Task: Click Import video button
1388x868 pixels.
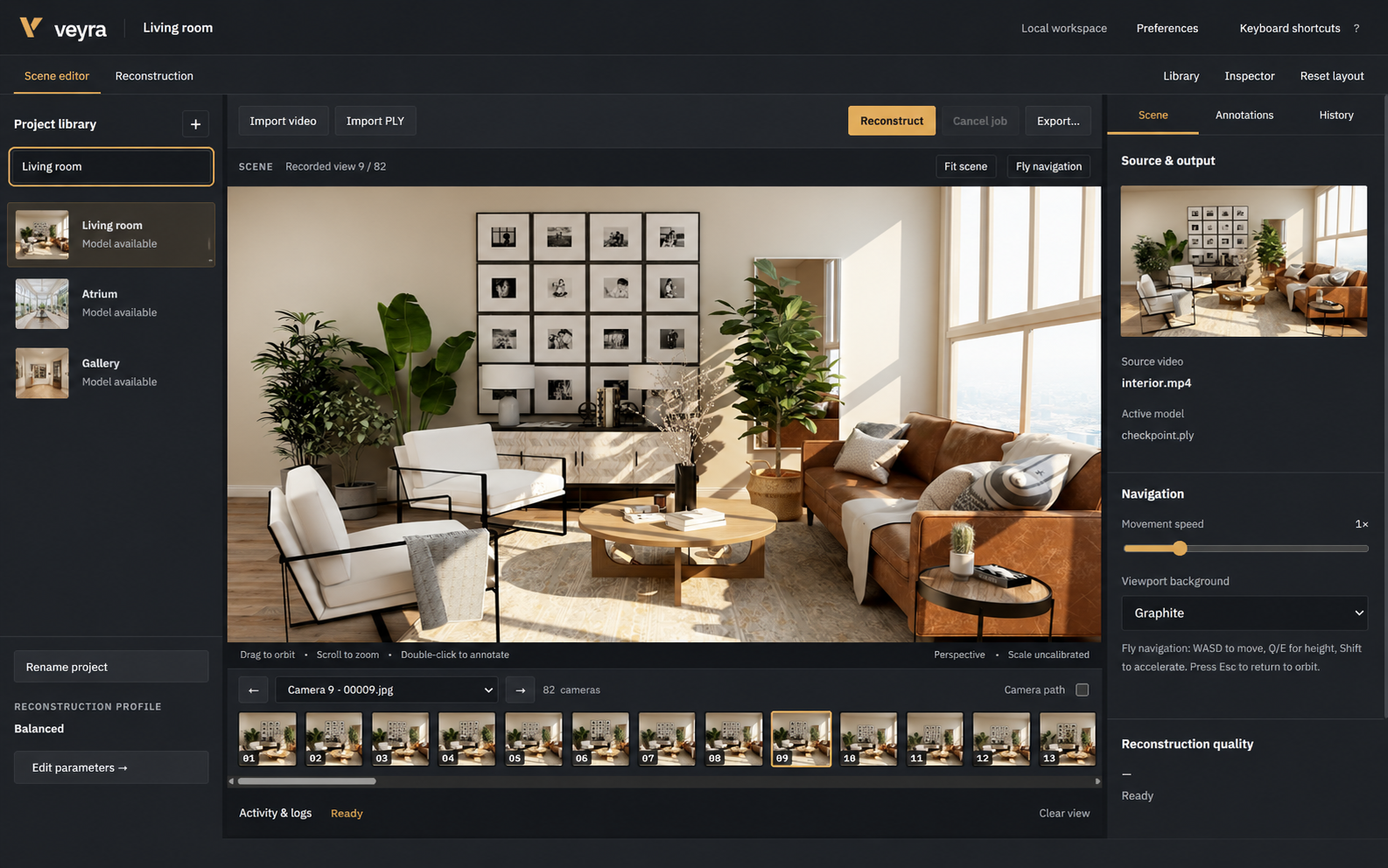Action: pyautogui.click(x=284, y=121)
